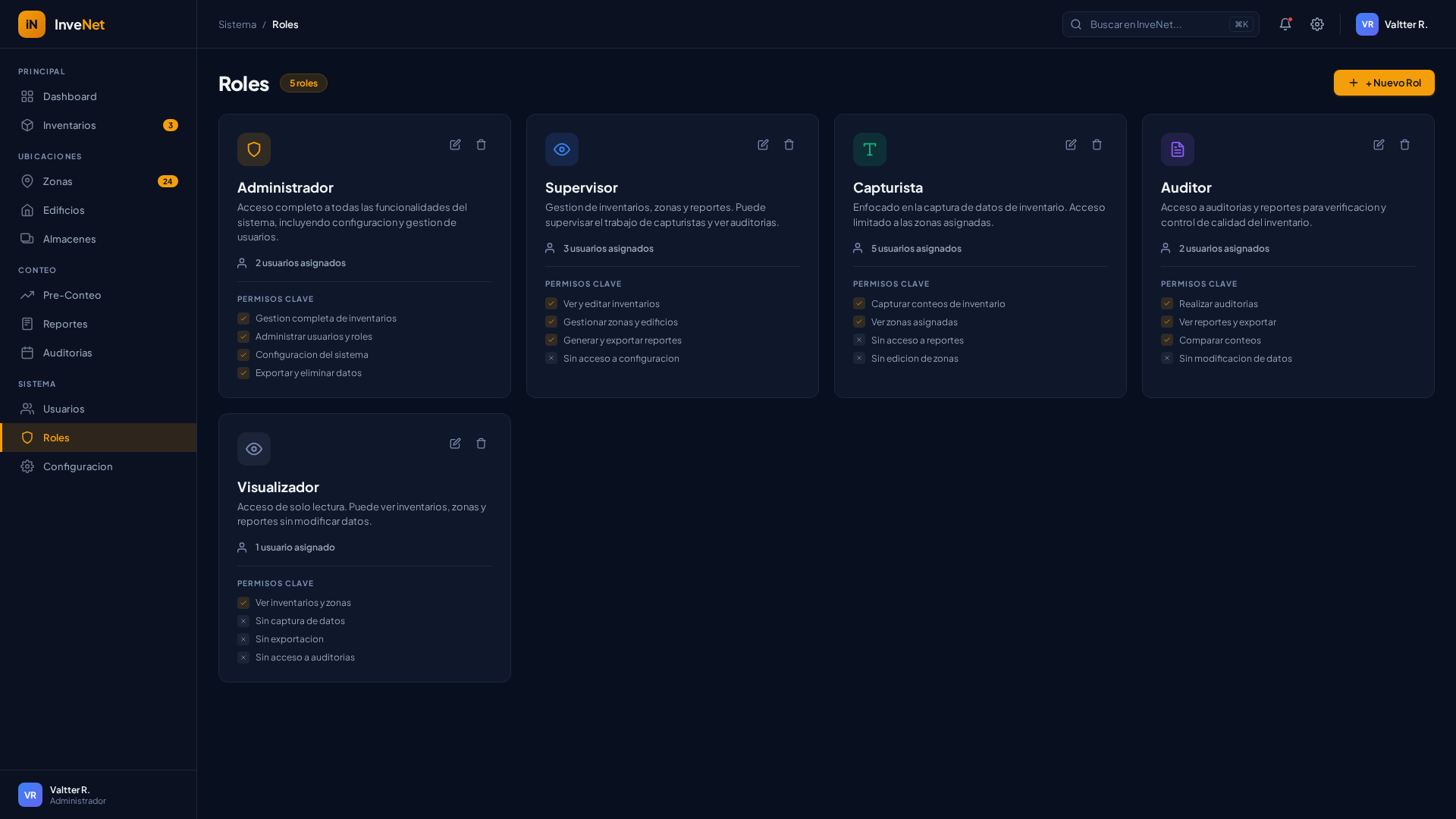This screenshot has width=1456, height=819.
Task: Open the notifications bell
Action: coord(1285,24)
